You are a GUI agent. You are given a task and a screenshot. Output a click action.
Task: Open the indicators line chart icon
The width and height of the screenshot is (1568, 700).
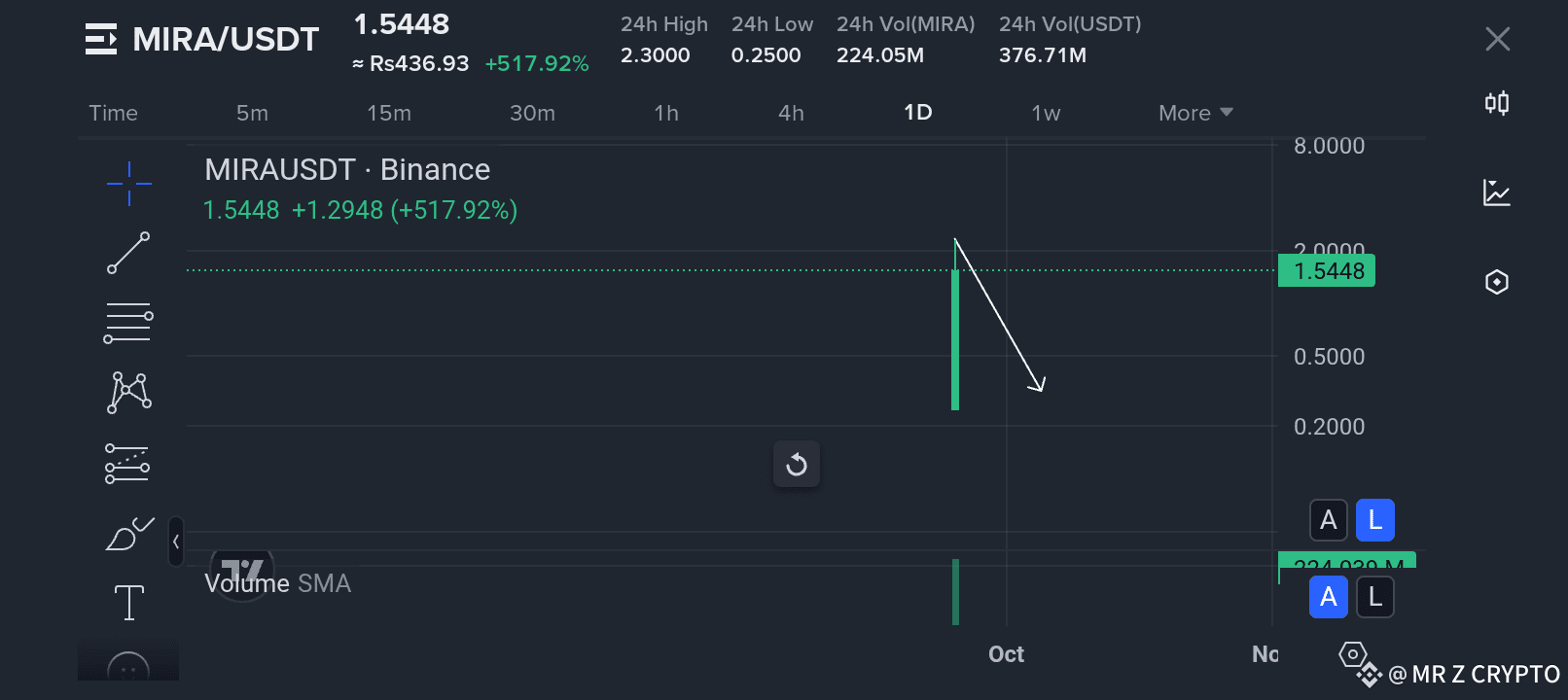coord(1497,192)
